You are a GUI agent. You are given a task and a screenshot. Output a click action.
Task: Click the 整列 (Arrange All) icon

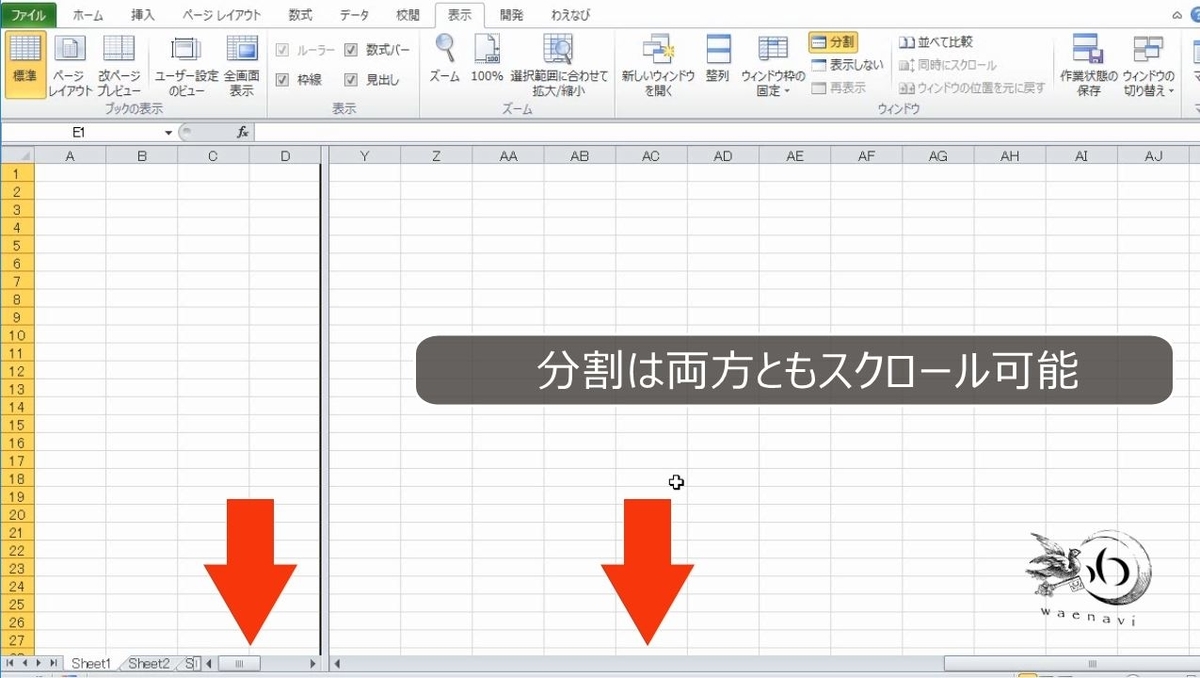pyautogui.click(x=717, y=62)
